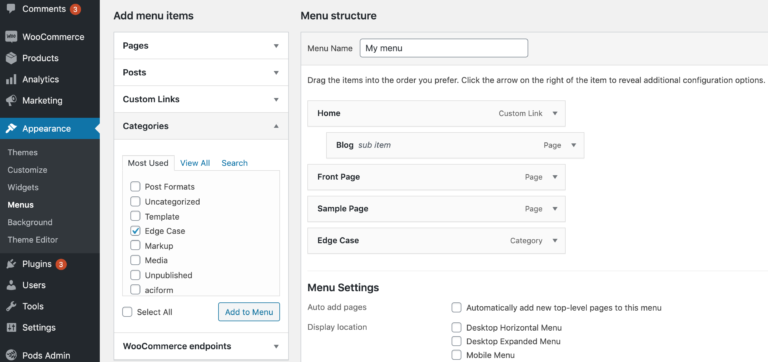This screenshot has width=768, height=362.
Task: Expand the Edge Case category item arrow
Action: [x=555, y=241]
